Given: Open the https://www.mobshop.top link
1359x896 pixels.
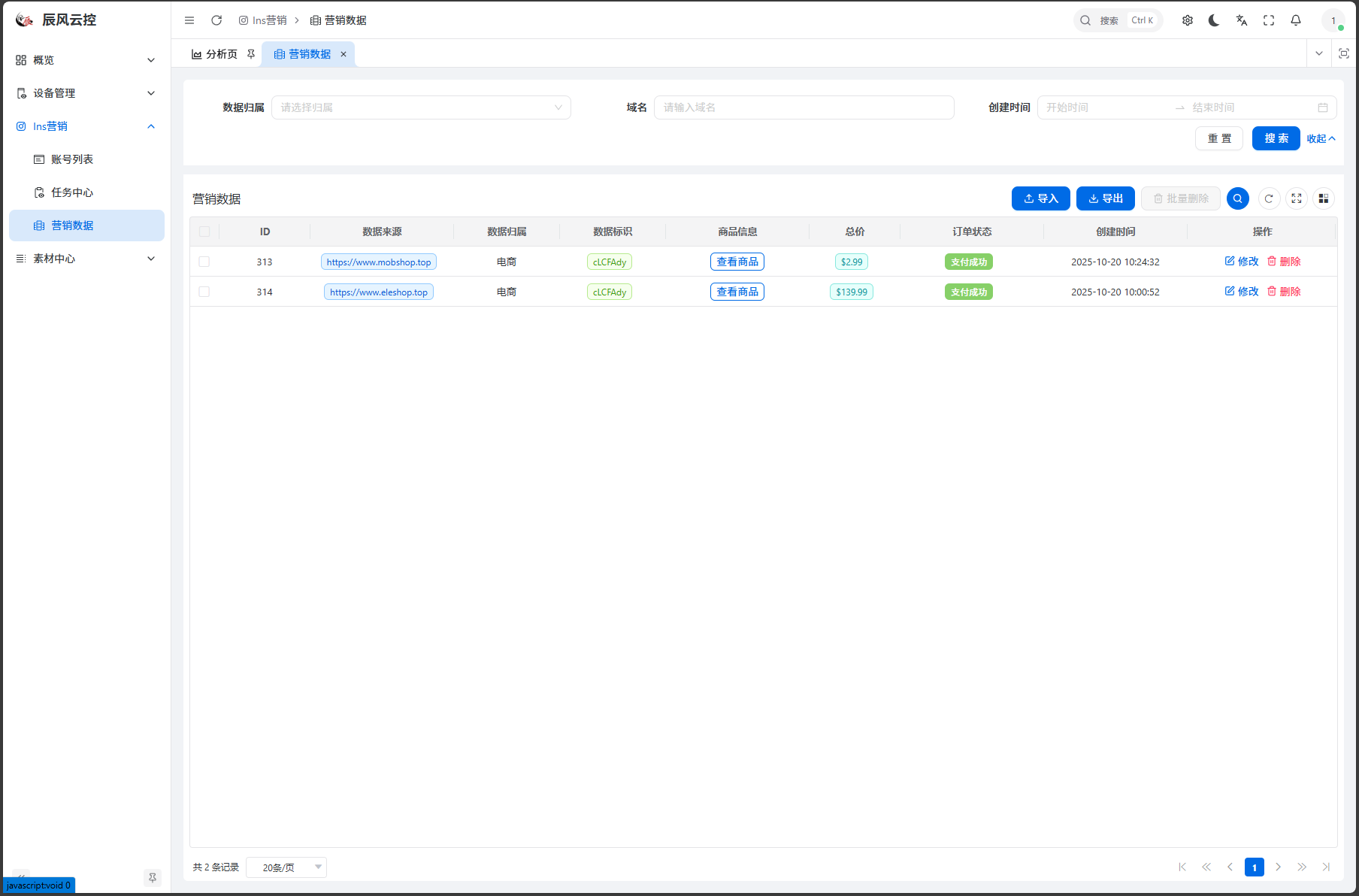Looking at the screenshot, I should pos(379,262).
